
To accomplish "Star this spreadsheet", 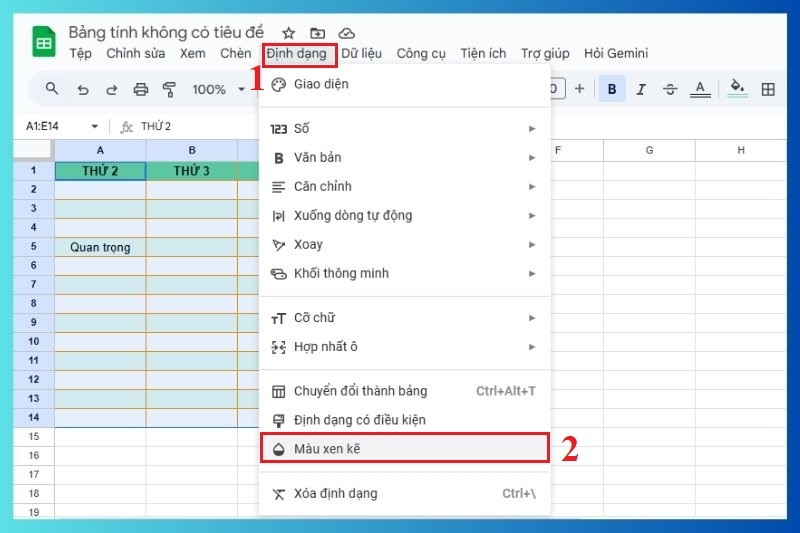I will [289, 33].
